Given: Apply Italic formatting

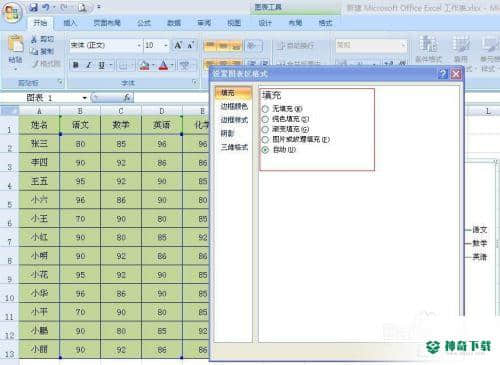Looking at the screenshot, I should click(89, 65).
